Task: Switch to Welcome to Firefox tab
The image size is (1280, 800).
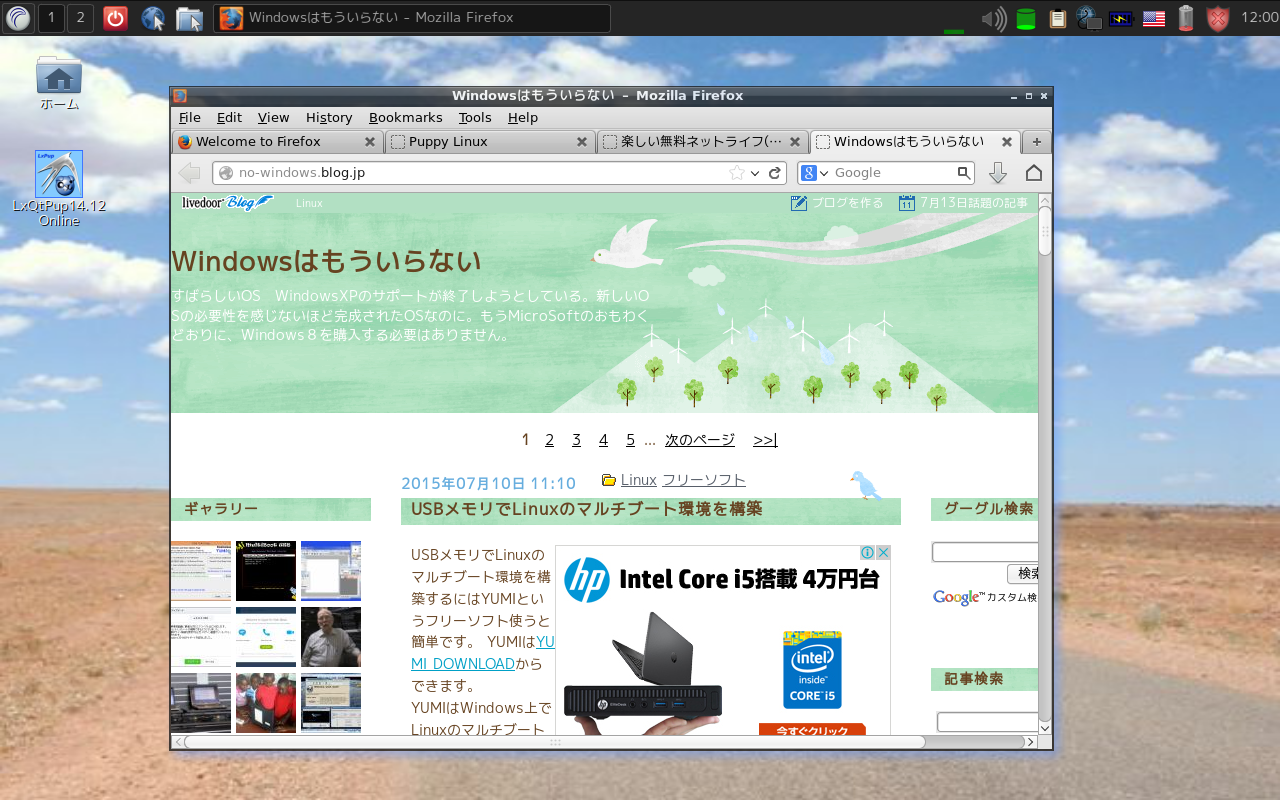Action: coord(278,142)
